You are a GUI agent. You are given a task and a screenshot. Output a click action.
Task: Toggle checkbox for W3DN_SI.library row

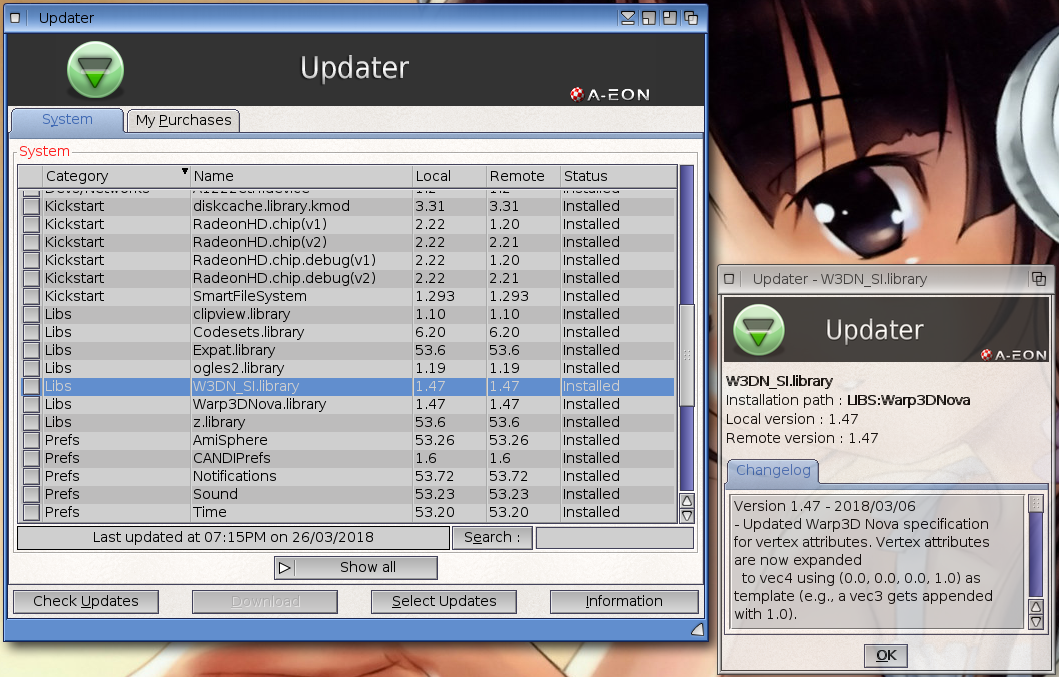[31, 386]
